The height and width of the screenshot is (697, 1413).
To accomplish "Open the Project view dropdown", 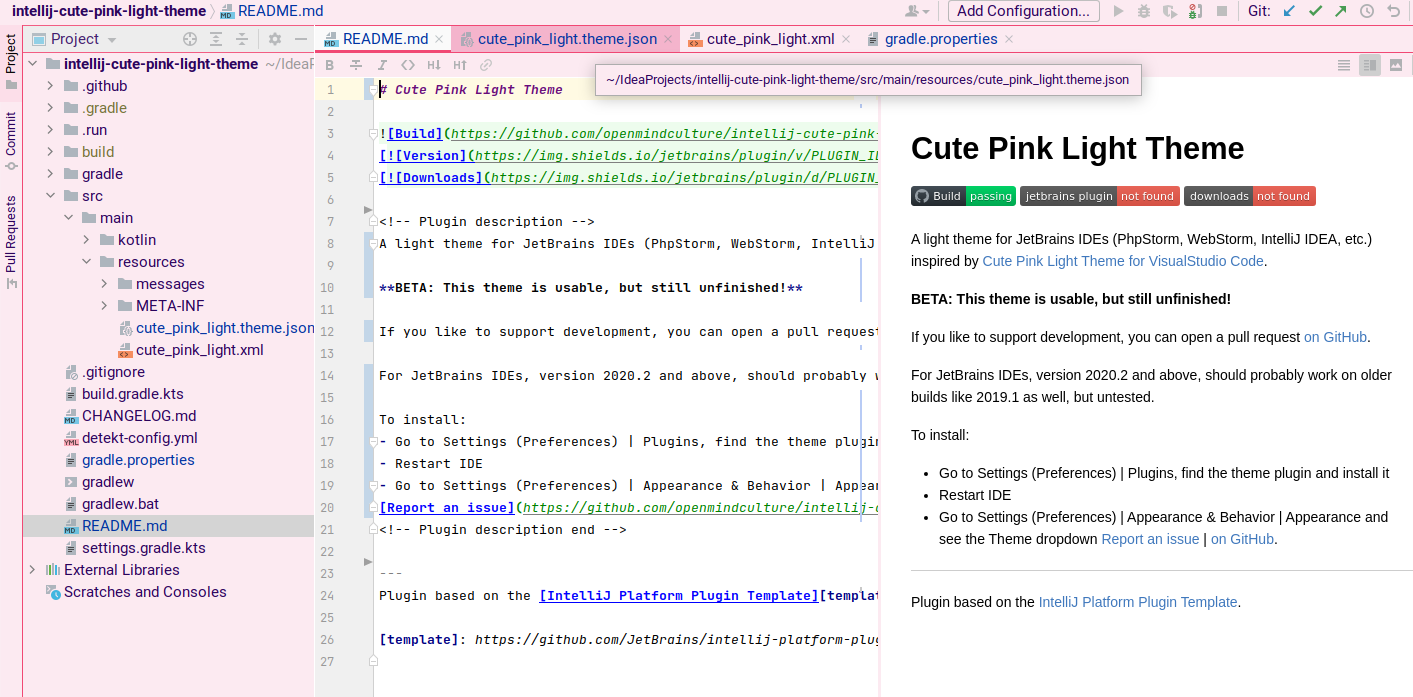I will [112, 40].
